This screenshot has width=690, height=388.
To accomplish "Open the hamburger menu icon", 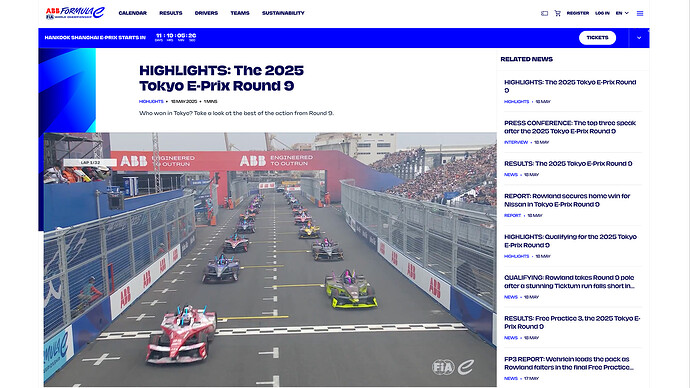I will [640, 13].
